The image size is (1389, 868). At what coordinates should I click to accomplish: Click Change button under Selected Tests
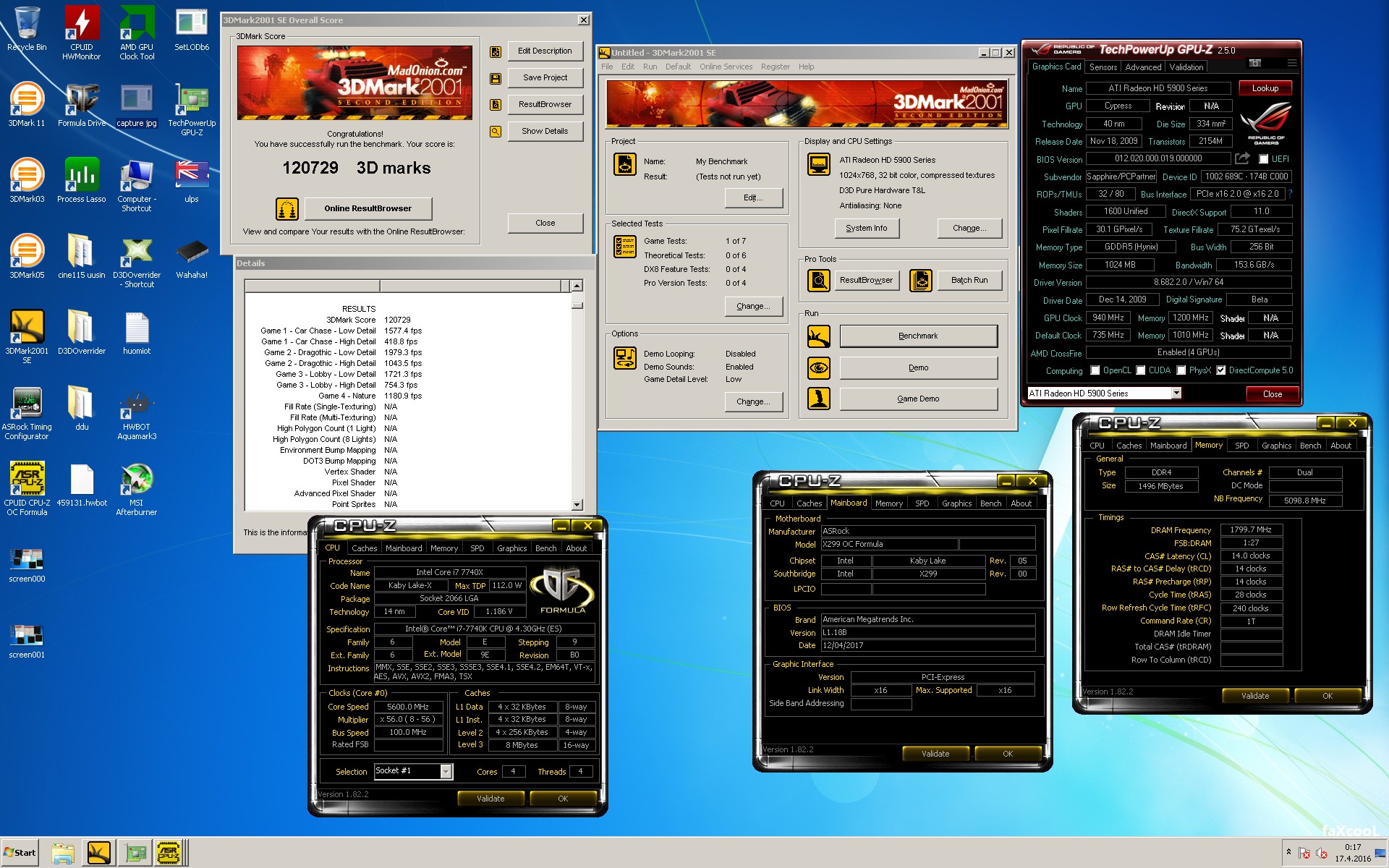coord(753,307)
